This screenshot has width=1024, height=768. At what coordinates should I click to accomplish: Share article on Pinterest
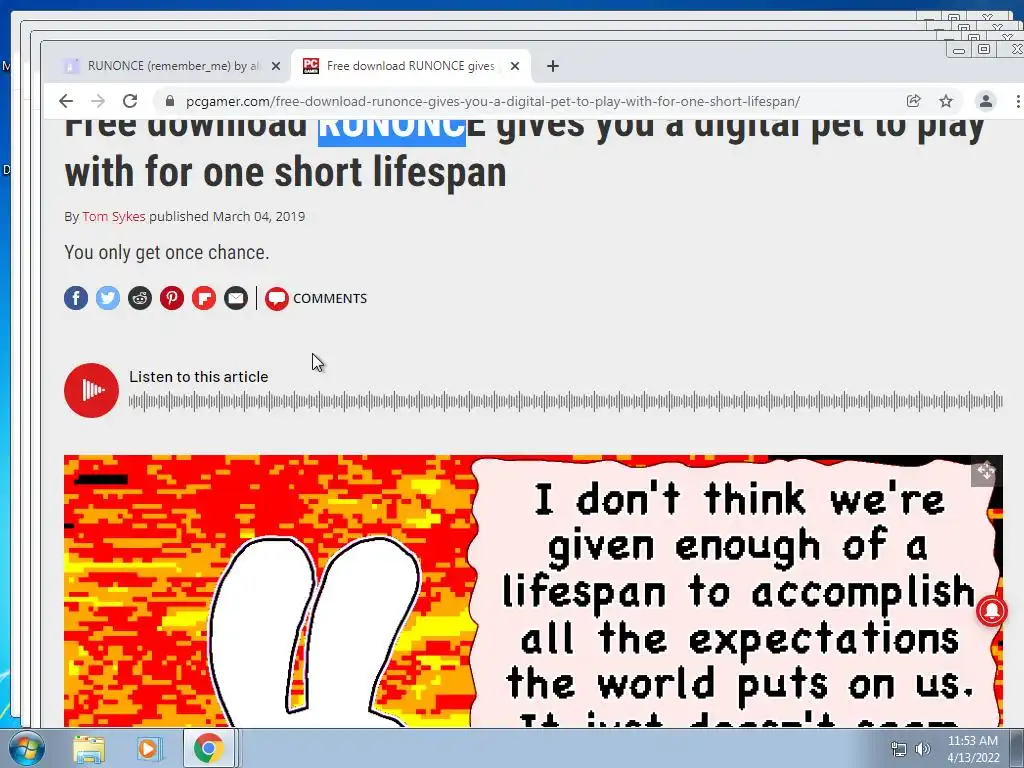172,298
